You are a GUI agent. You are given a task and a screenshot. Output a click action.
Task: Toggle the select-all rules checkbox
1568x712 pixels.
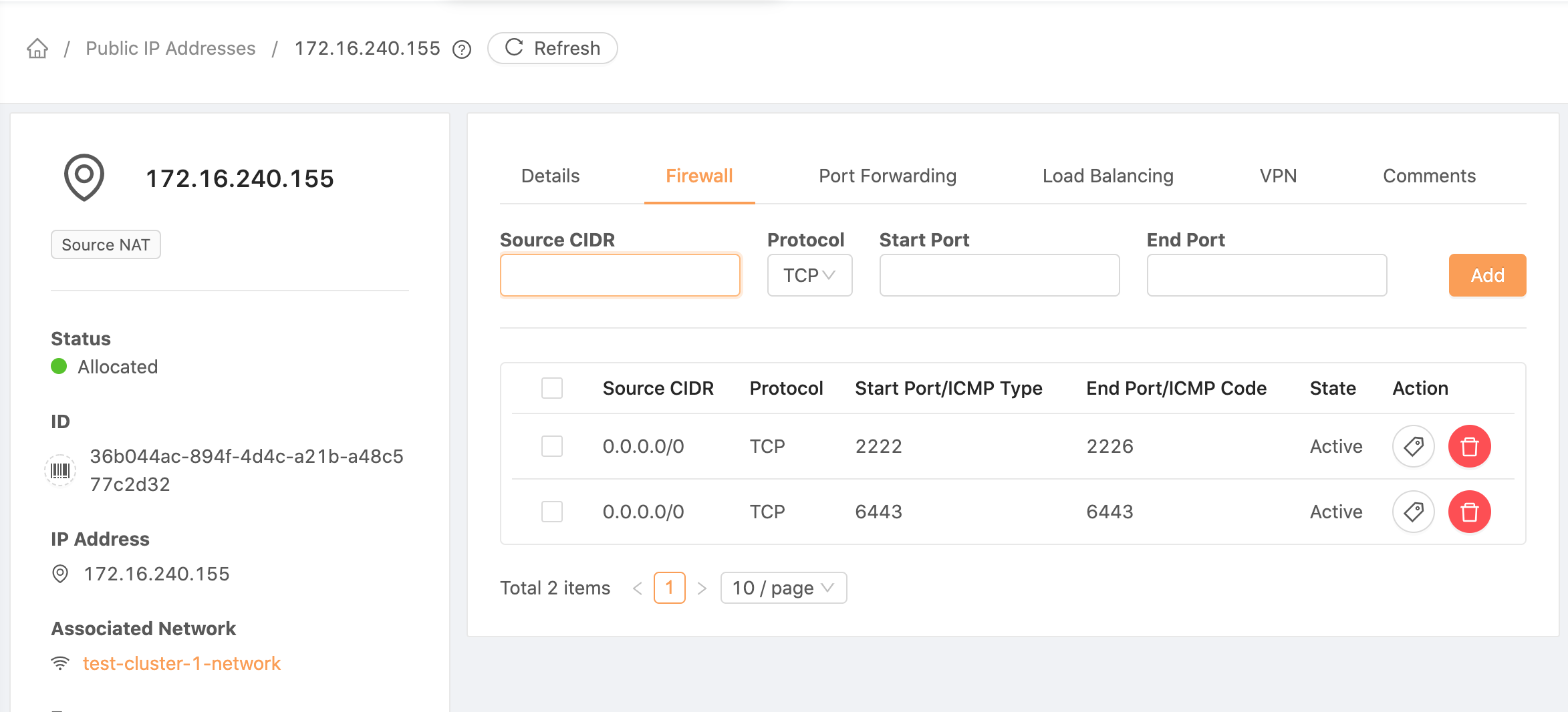[552, 388]
